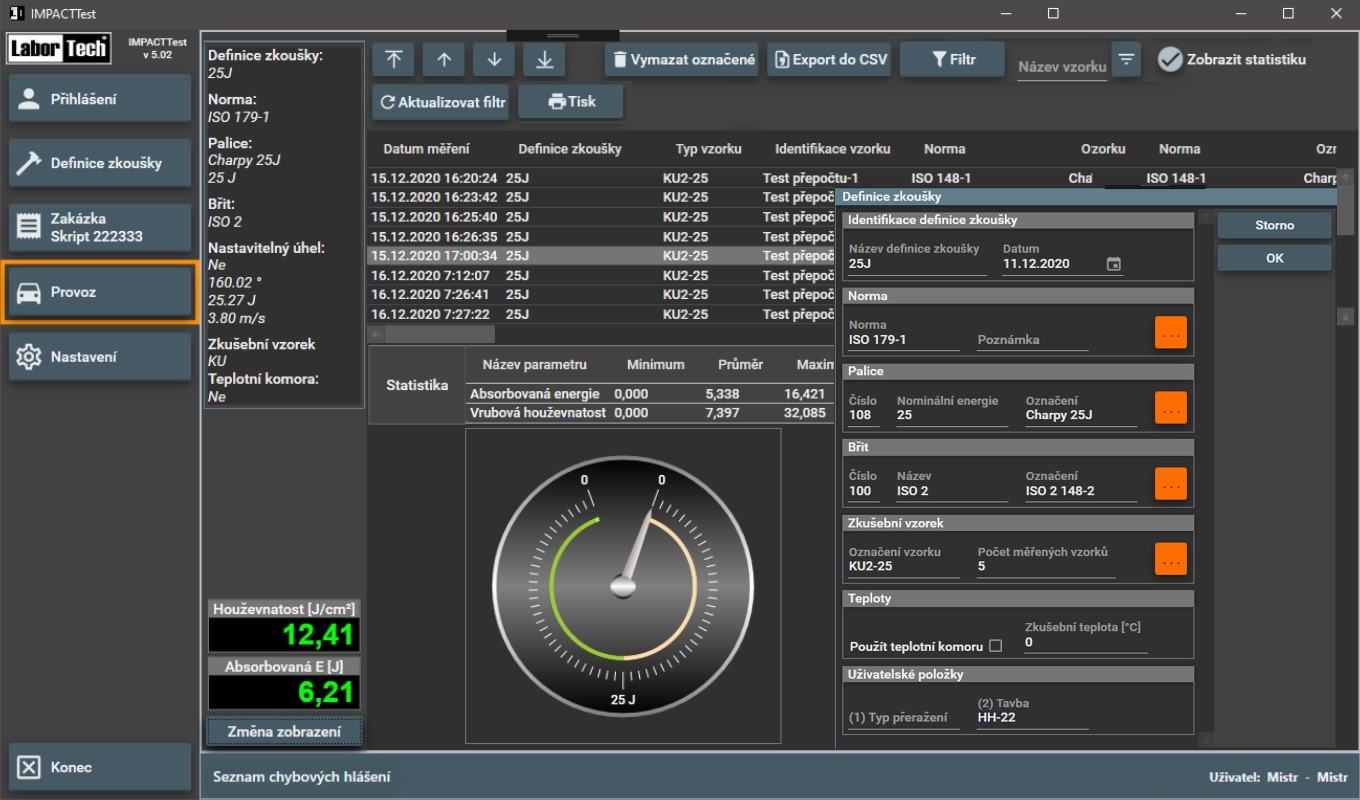Click the Identifikace vzorku column header
This screenshot has width=1360, height=800.
click(832, 149)
